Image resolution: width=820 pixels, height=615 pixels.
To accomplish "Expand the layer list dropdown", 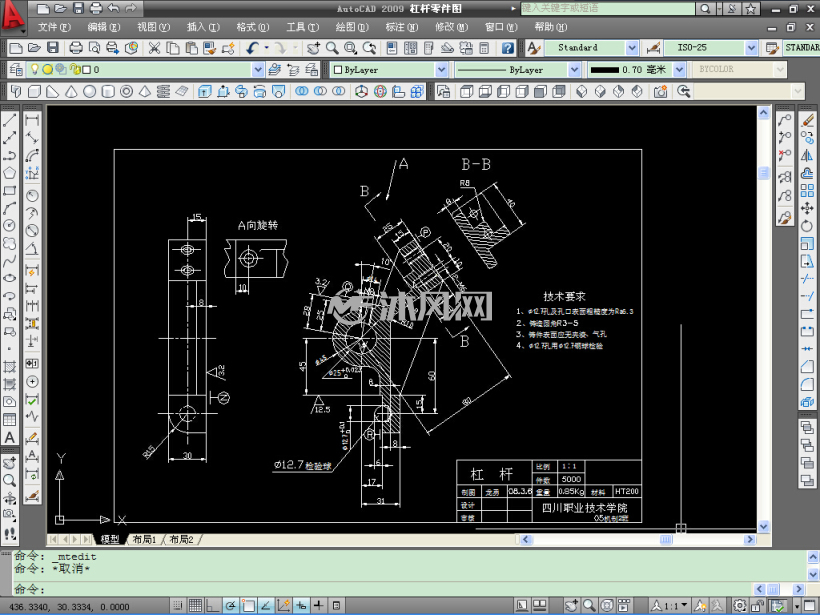I will 258,70.
